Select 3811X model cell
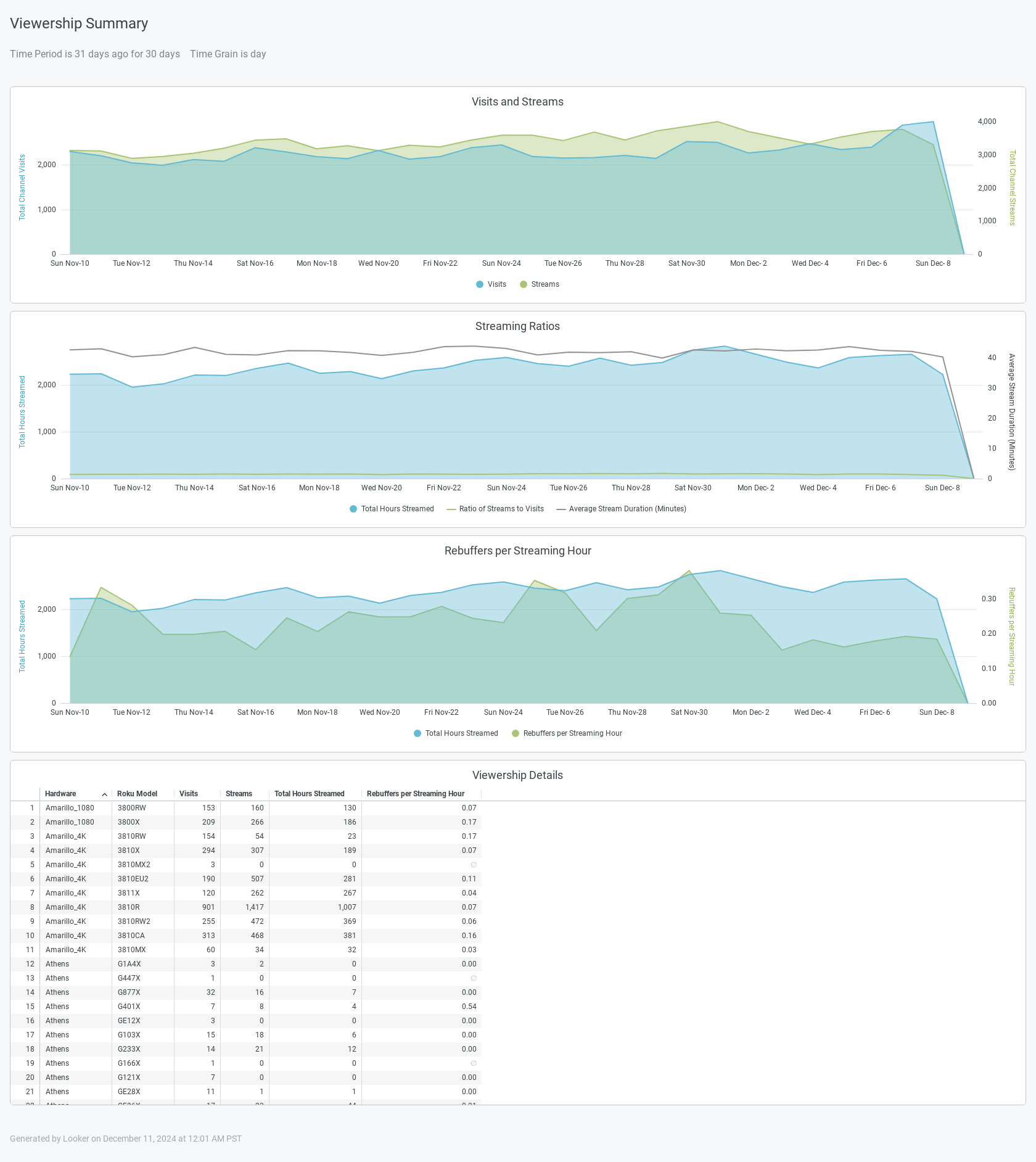 [x=129, y=893]
